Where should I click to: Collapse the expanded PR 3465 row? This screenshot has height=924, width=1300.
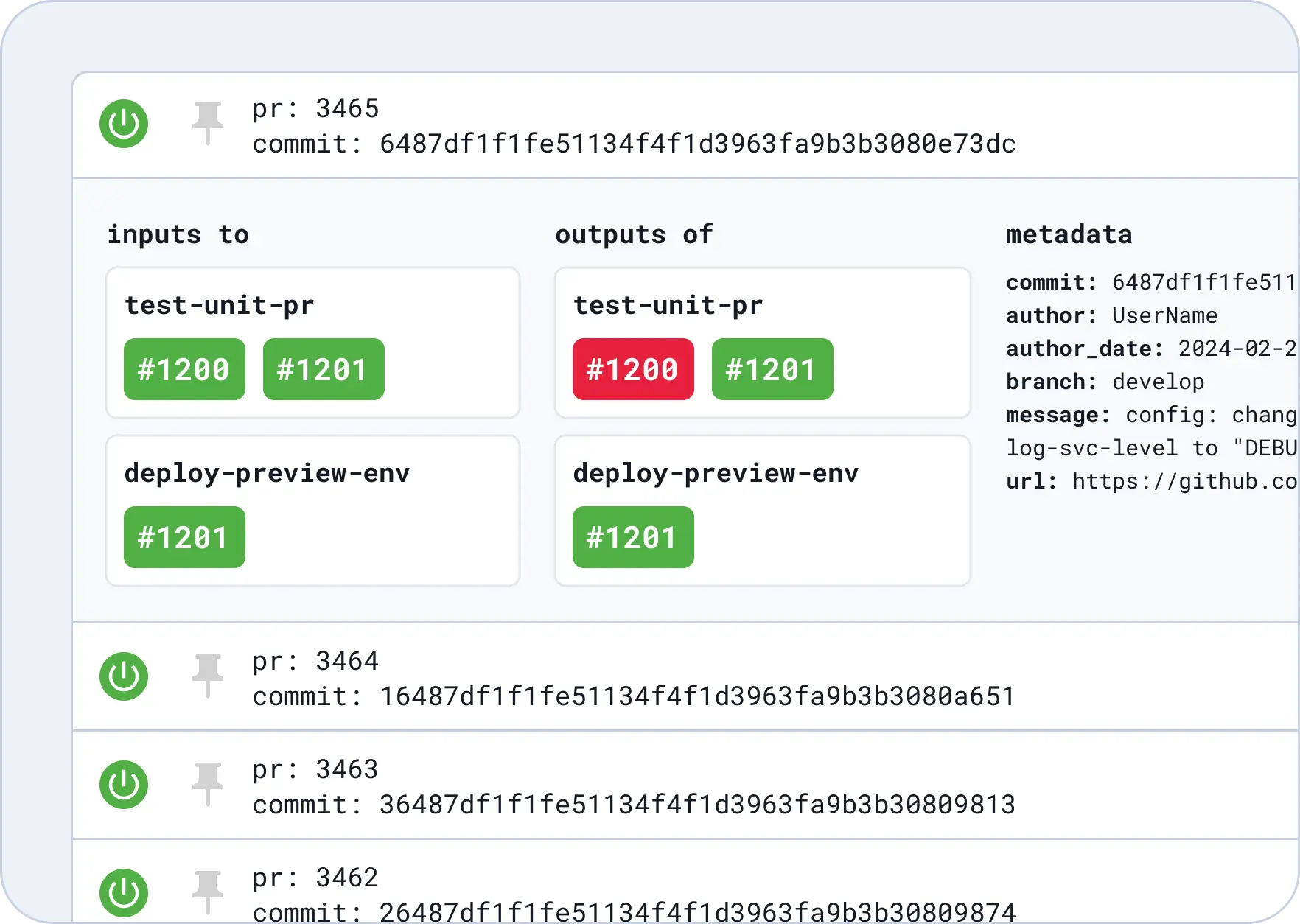click(634, 126)
